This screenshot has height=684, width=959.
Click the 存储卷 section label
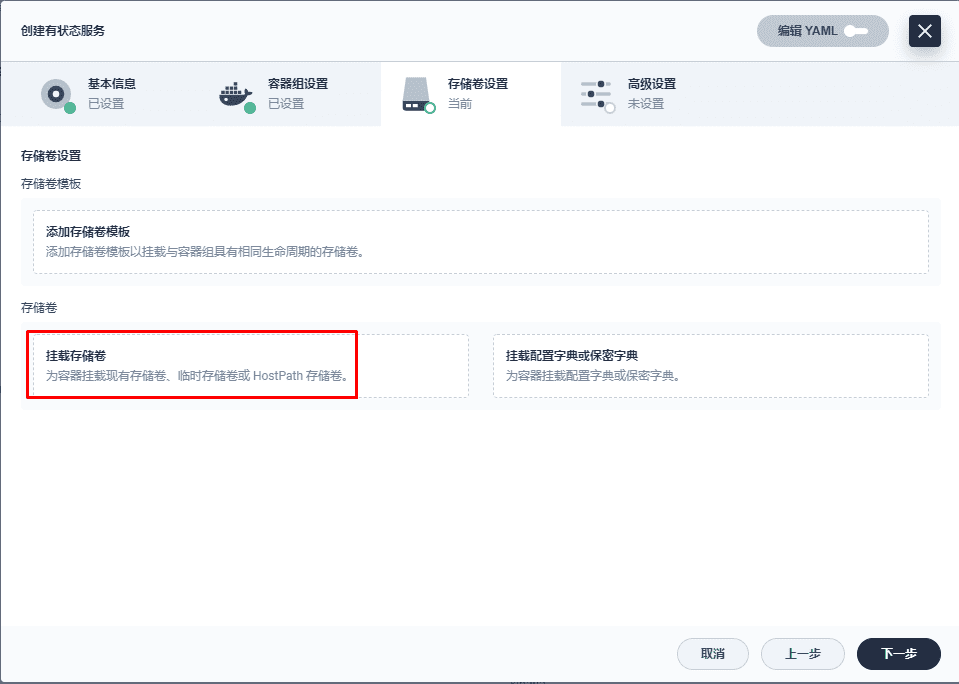click(x=39, y=308)
